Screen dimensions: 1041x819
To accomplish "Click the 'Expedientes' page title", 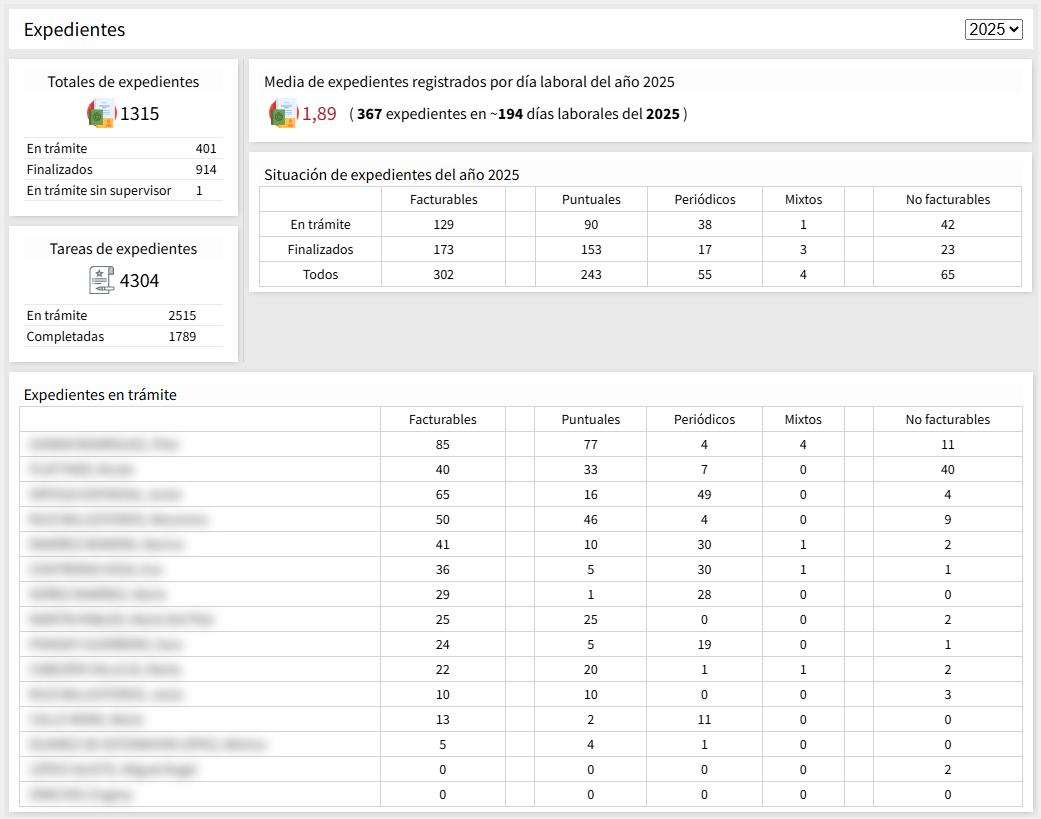I will (74, 30).
